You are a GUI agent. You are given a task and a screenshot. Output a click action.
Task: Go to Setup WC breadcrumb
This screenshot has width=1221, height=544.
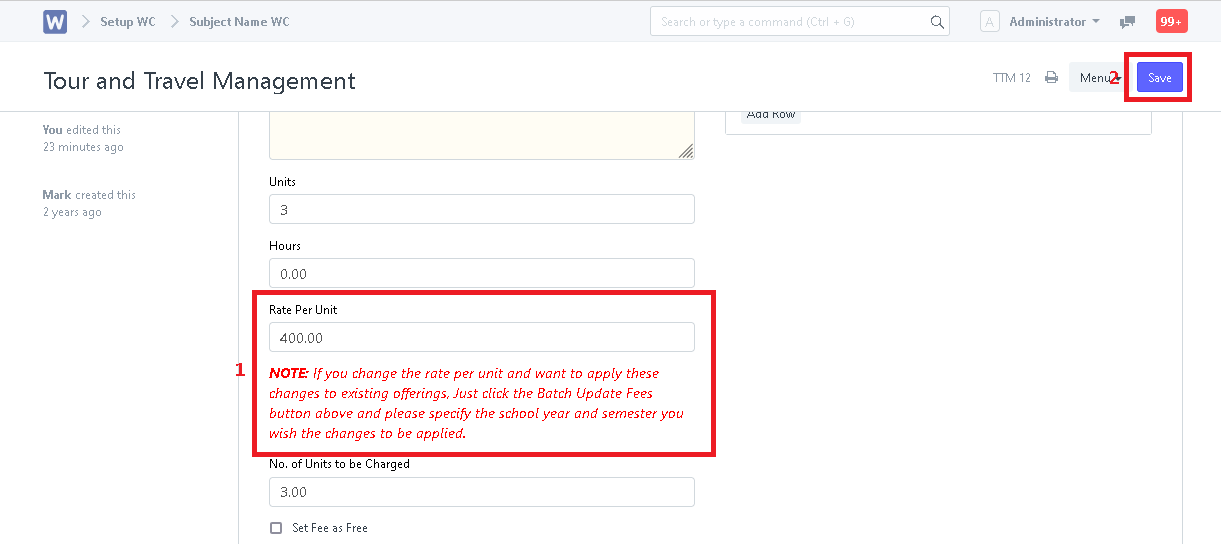point(127,21)
